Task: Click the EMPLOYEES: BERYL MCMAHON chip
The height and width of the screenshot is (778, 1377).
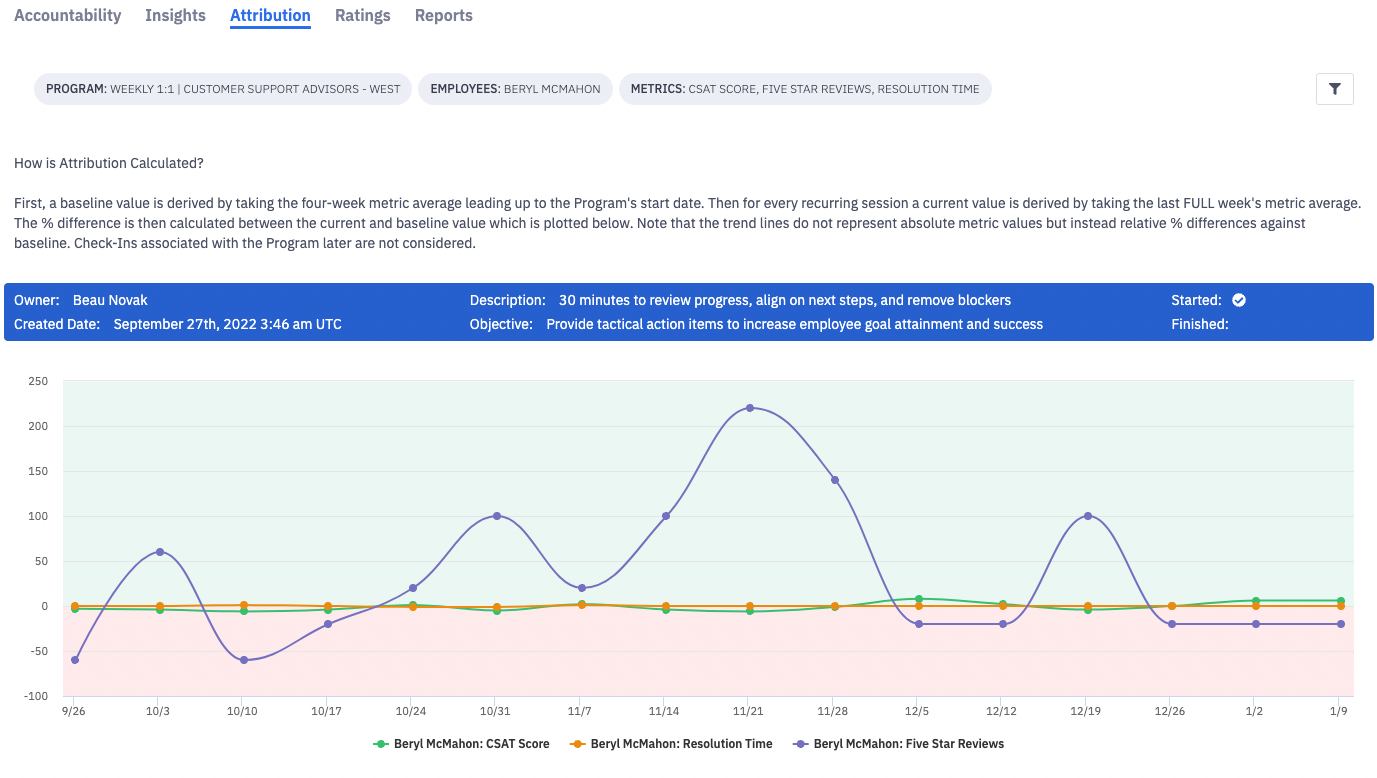Action: point(515,89)
